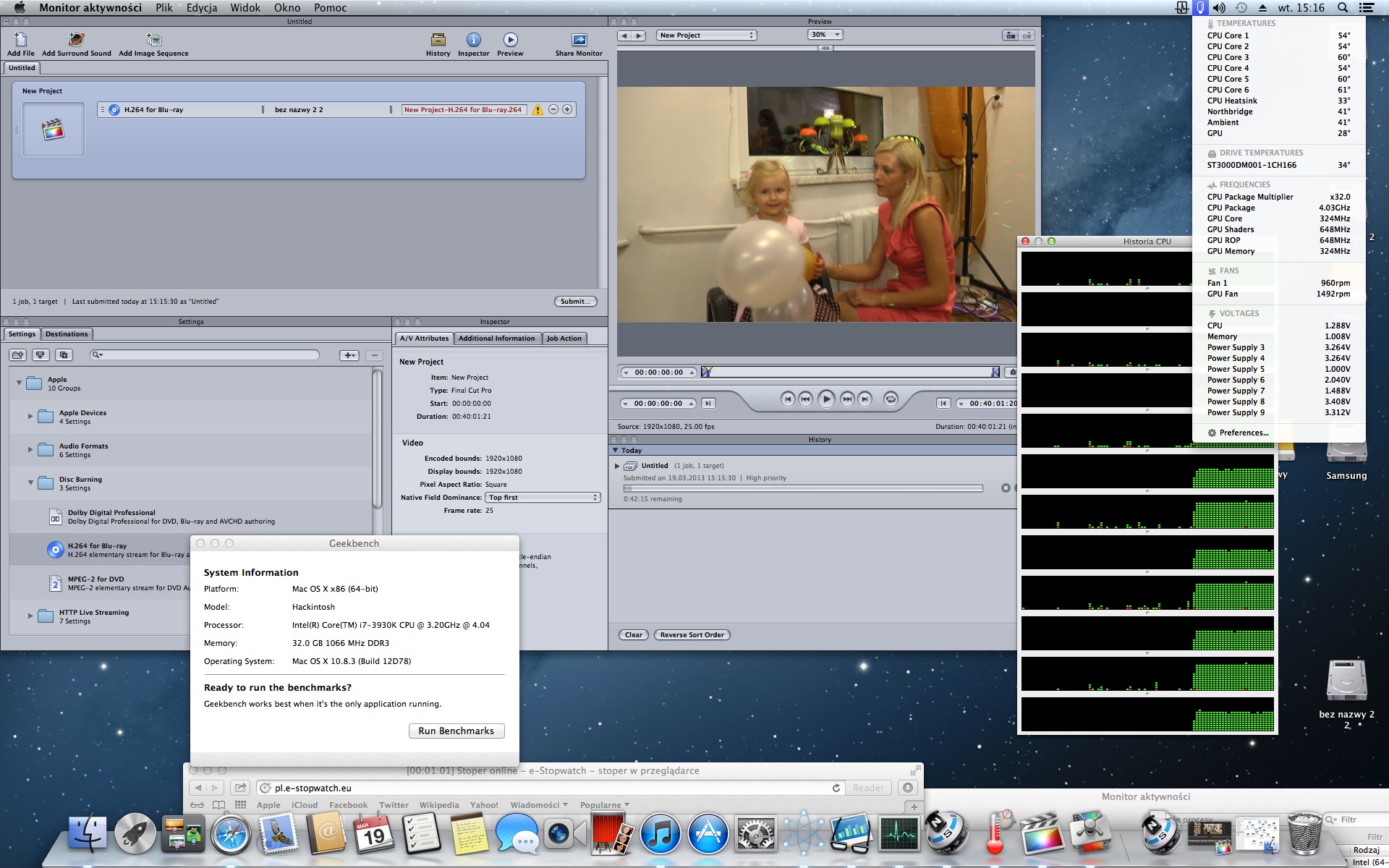
Task: Select the H.264 for Blu-ray setting row
Action: (x=101, y=550)
